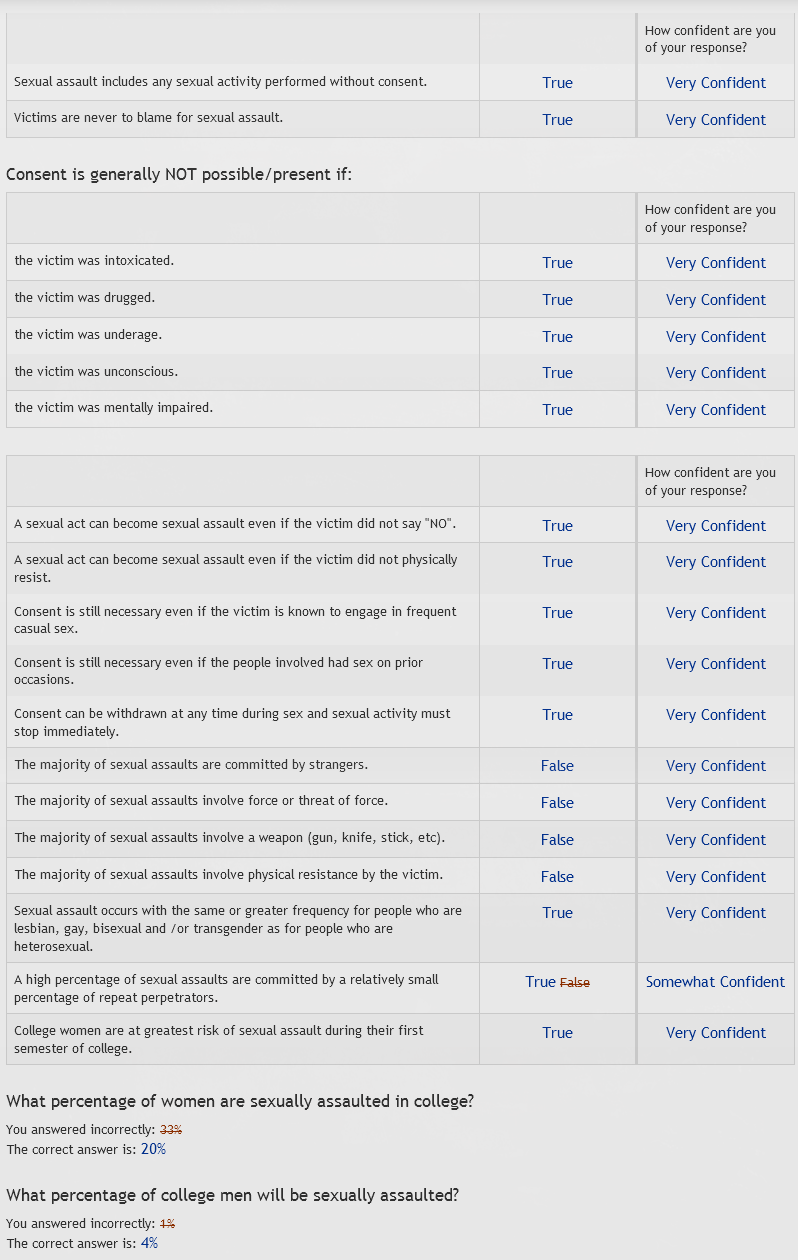Select True for victim was underage row
This screenshot has width=798, height=1260.
click(557, 337)
